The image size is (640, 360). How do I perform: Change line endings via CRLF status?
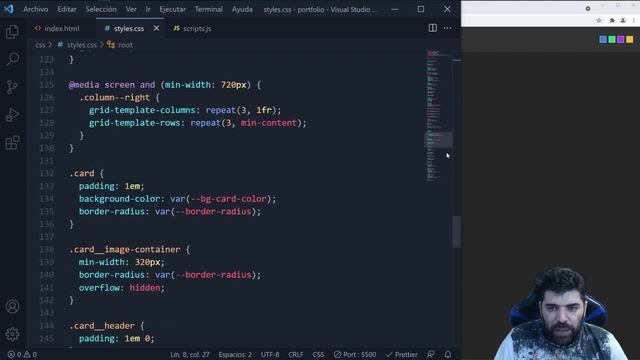296,354
